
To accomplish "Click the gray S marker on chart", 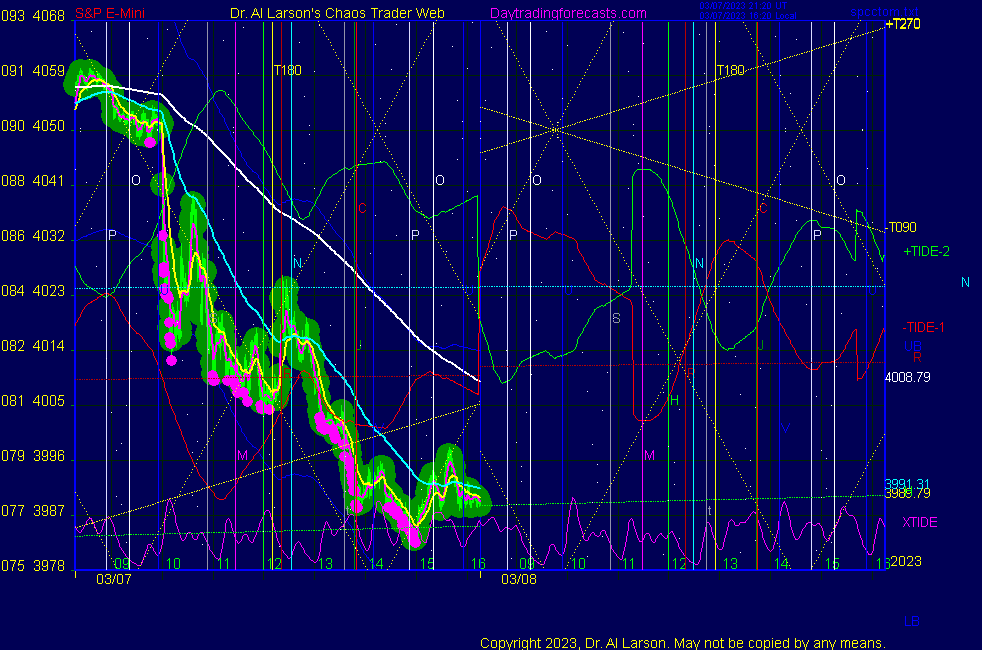I will click(616, 318).
